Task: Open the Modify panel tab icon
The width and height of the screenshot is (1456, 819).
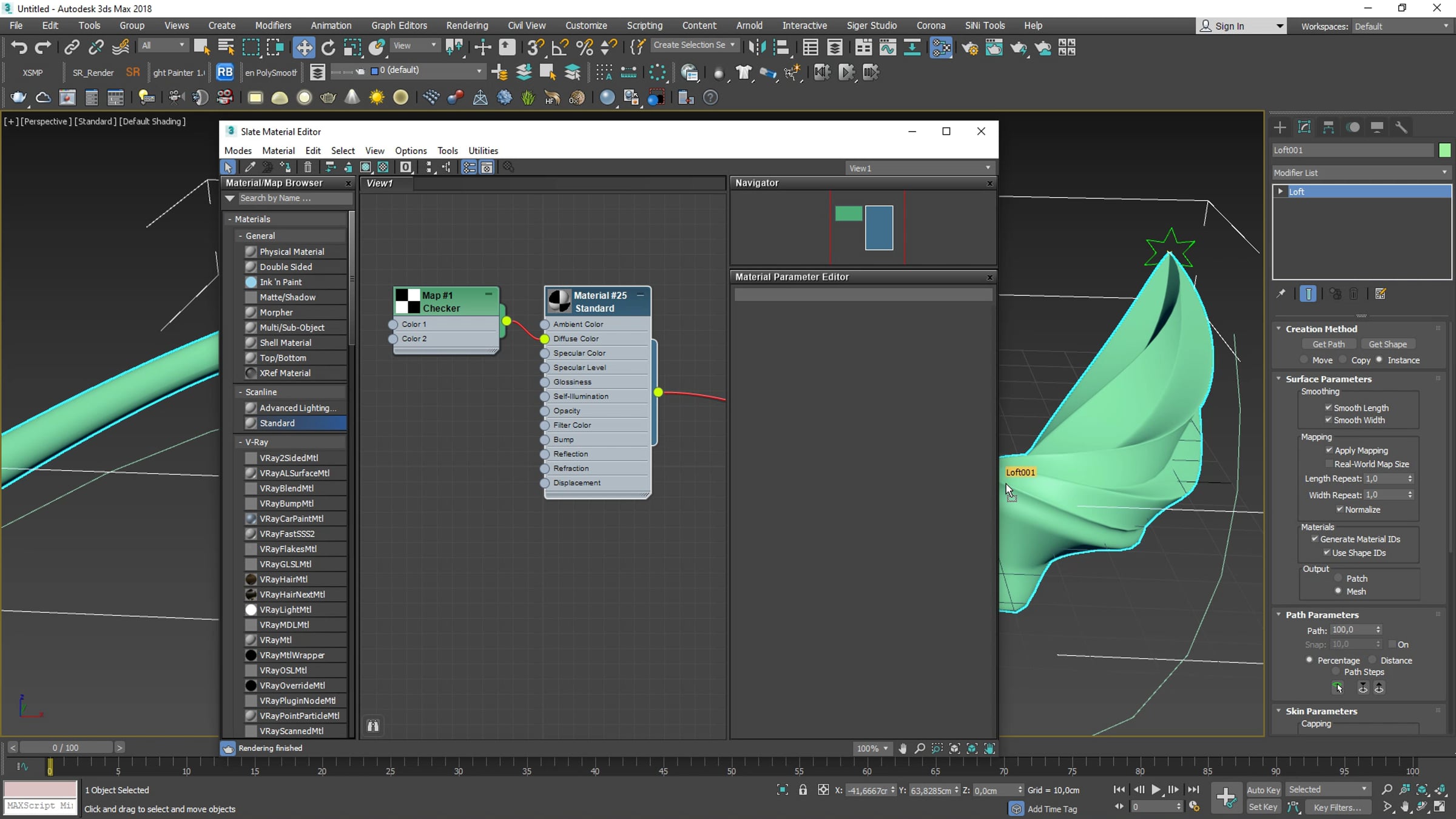Action: click(x=1304, y=127)
